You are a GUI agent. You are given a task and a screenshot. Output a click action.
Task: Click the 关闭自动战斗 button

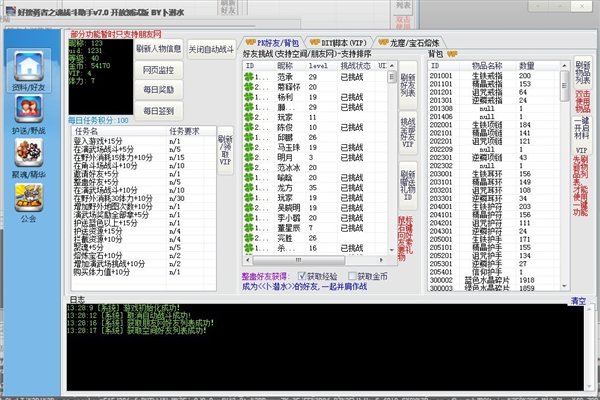click(x=211, y=49)
